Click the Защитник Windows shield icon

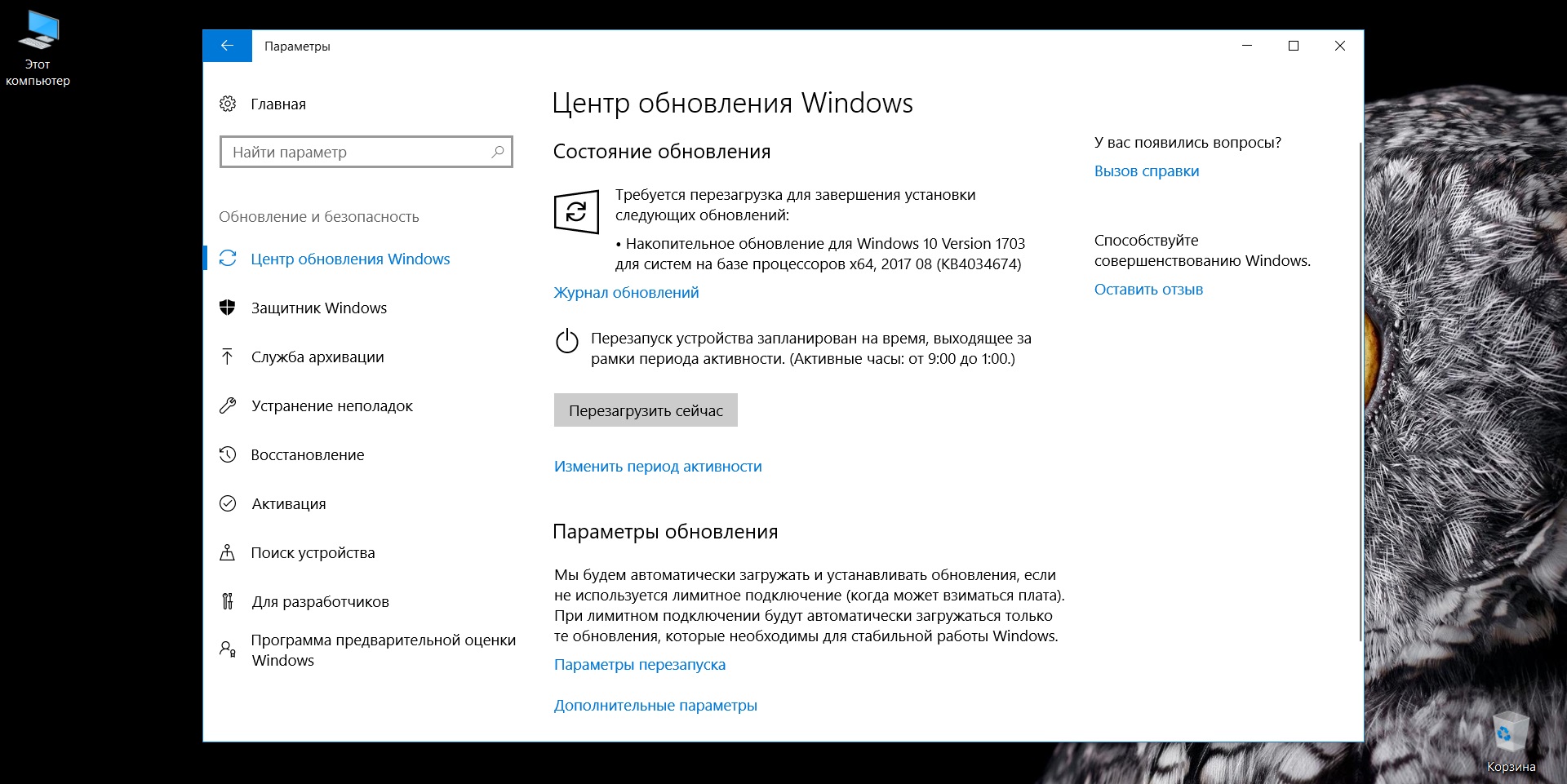point(228,308)
